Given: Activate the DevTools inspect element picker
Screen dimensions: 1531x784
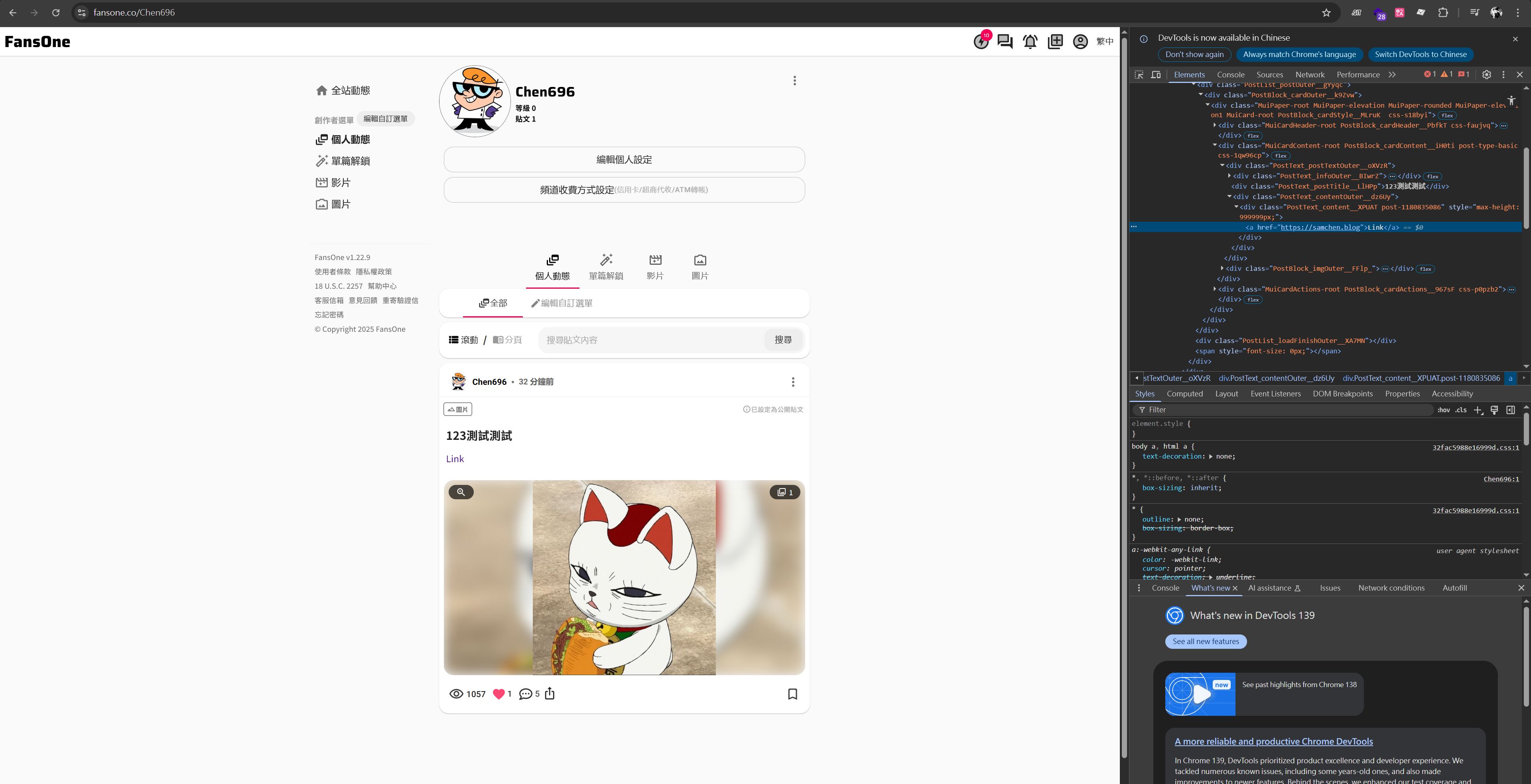Looking at the screenshot, I should [x=1139, y=75].
